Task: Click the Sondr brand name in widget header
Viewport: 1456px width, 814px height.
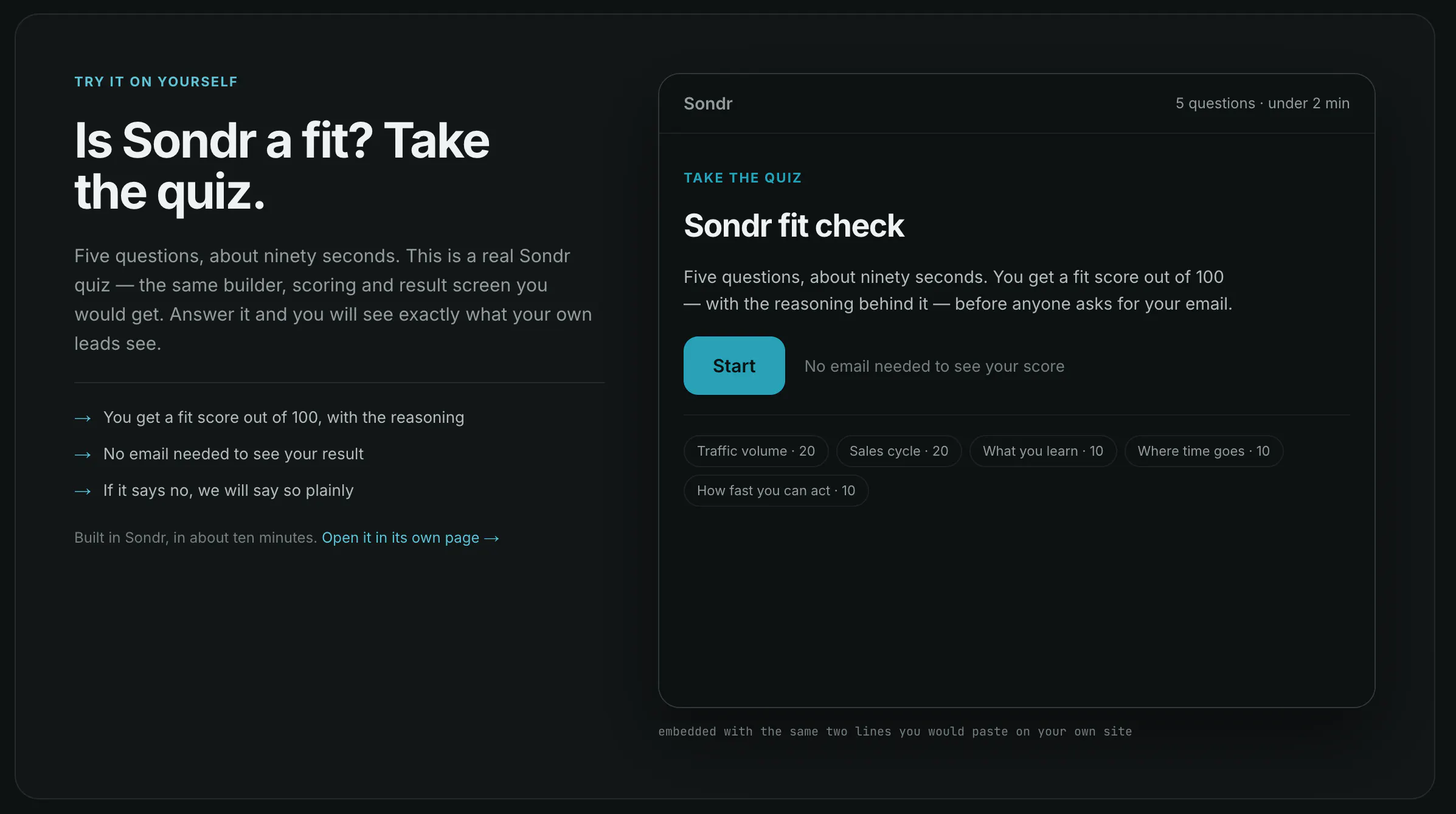Action: pyautogui.click(x=708, y=103)
